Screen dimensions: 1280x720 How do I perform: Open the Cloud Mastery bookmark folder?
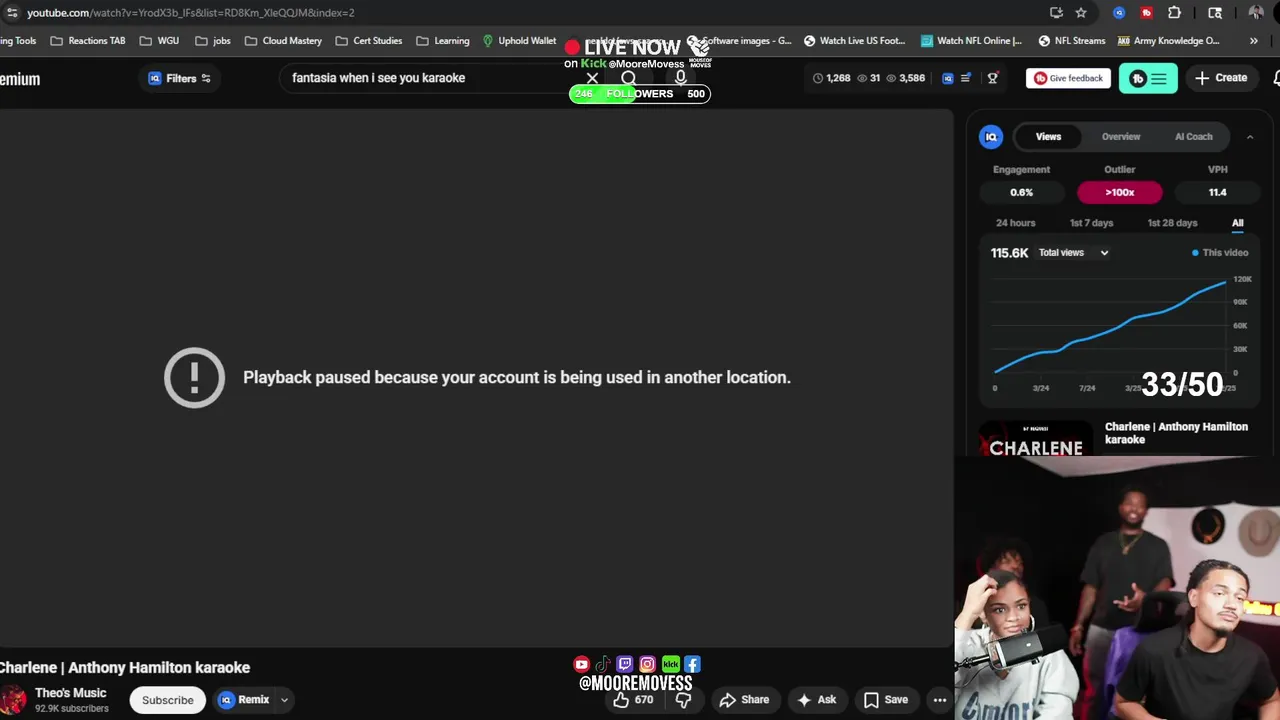(x=283, y=41)
